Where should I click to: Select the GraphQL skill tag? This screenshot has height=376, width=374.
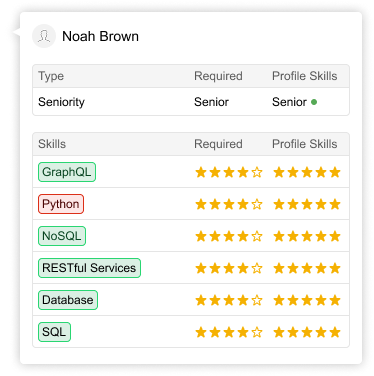[x=67, y=172]
